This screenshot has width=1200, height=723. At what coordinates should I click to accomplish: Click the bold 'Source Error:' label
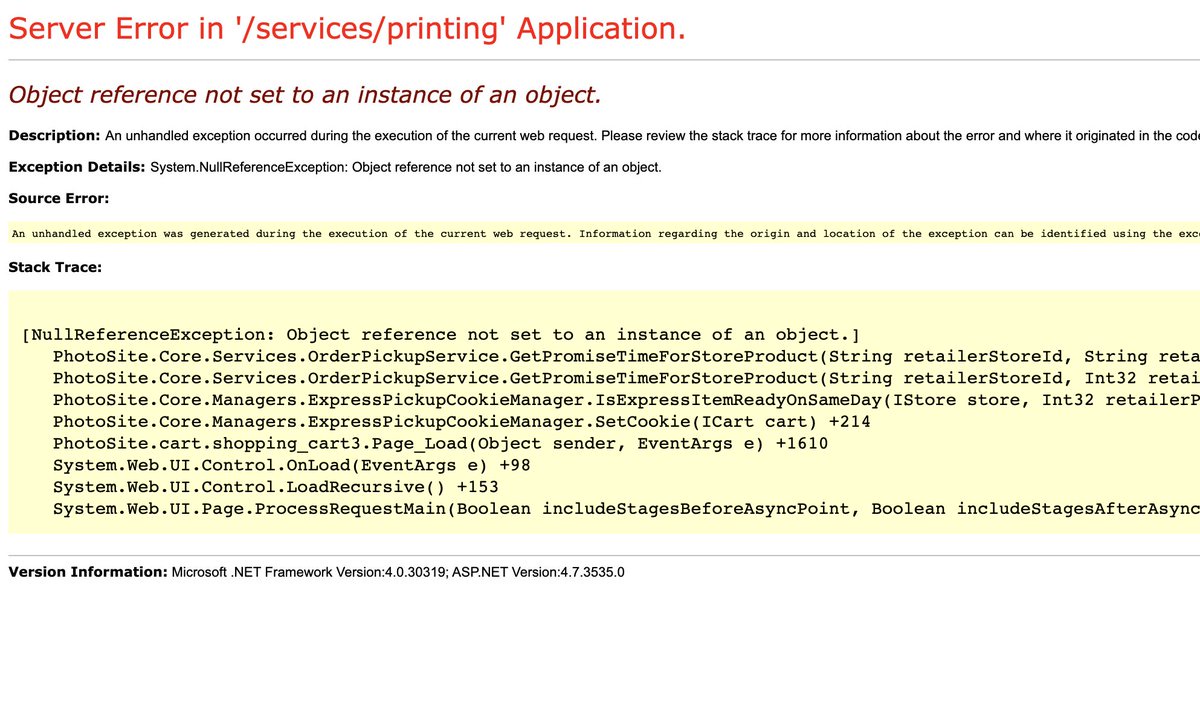59,199
